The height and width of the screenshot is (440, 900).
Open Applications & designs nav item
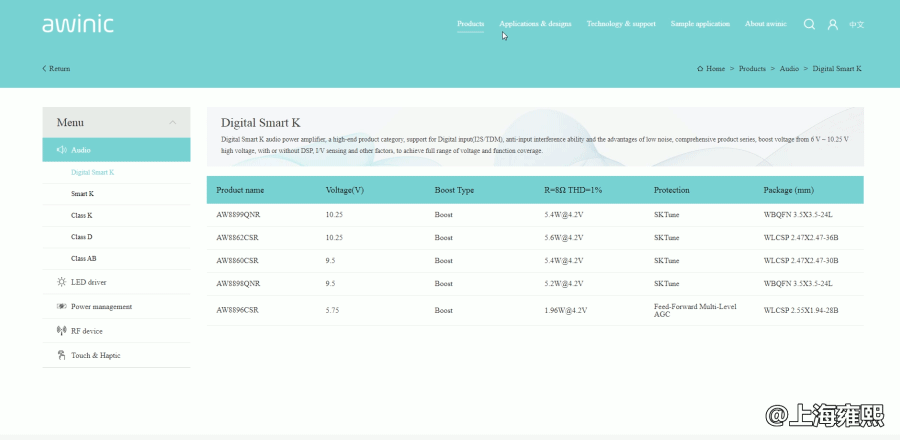click(x=535, y=24)
